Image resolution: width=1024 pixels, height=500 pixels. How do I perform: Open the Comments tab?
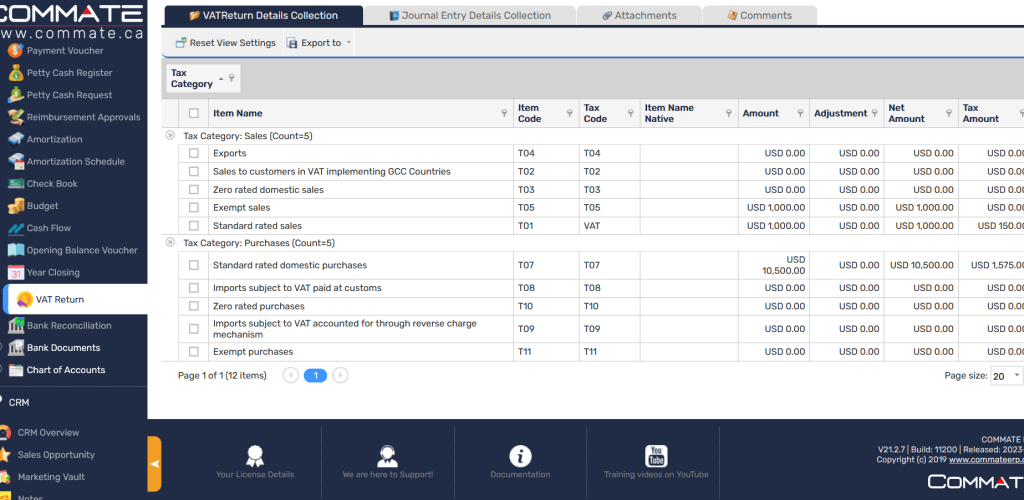(x=760, y=15)
